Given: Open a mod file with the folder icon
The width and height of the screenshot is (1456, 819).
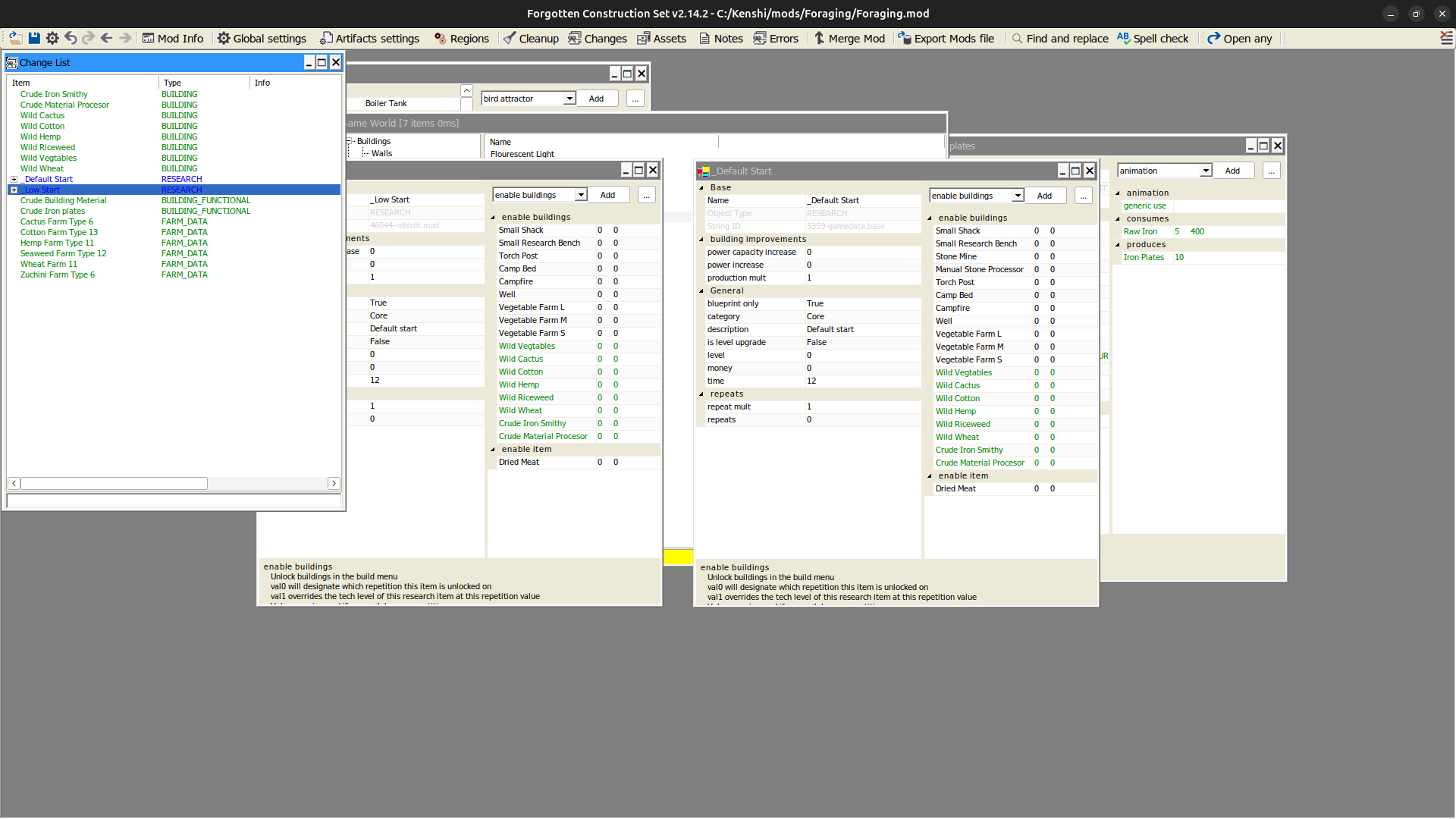Looking at the screenshot, I should pos(15,38).
